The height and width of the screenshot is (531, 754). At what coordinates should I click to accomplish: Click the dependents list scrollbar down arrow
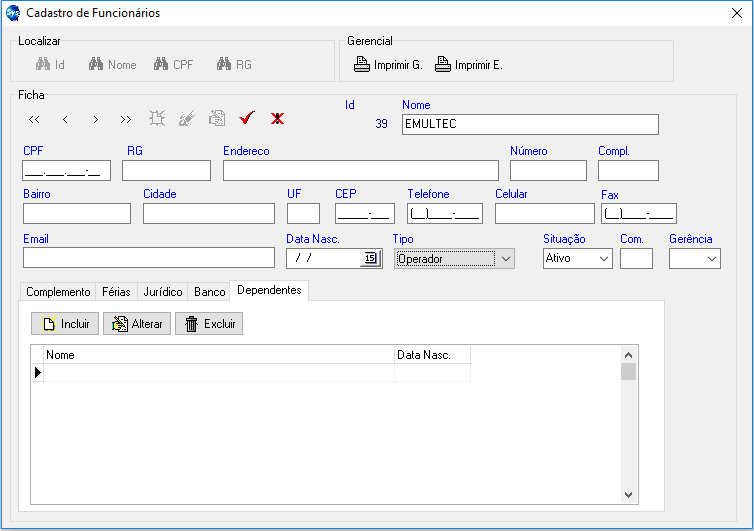[x=628, y=494]
